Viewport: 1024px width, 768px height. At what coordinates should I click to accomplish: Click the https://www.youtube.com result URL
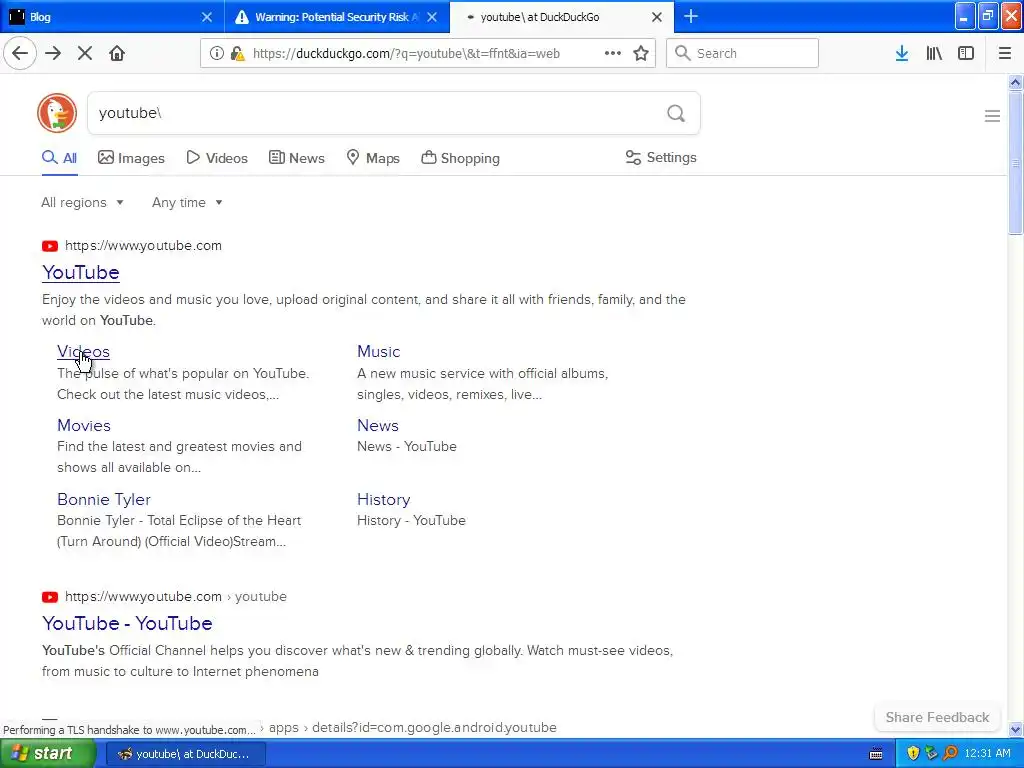(x=143, y=246)
